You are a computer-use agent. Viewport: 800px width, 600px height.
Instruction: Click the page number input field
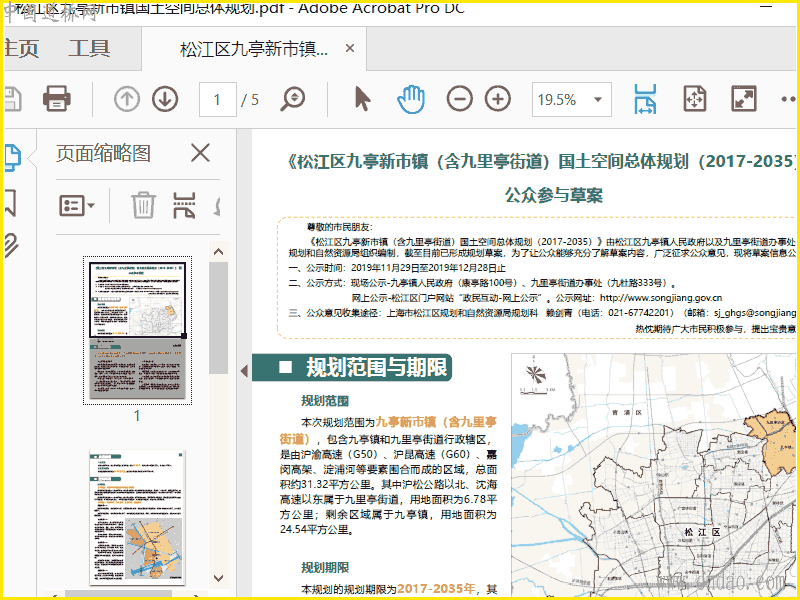point(218,99)
